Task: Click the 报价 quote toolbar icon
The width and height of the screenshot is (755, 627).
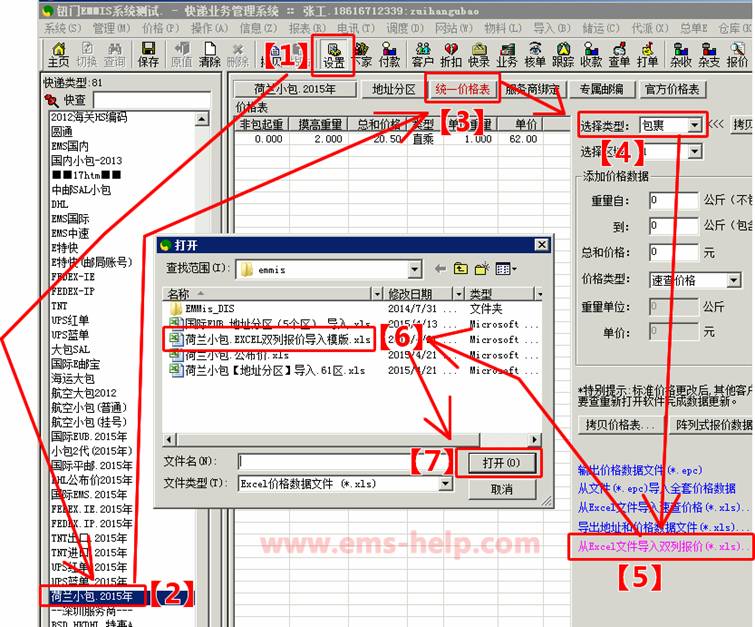Action: coord(737,54)
